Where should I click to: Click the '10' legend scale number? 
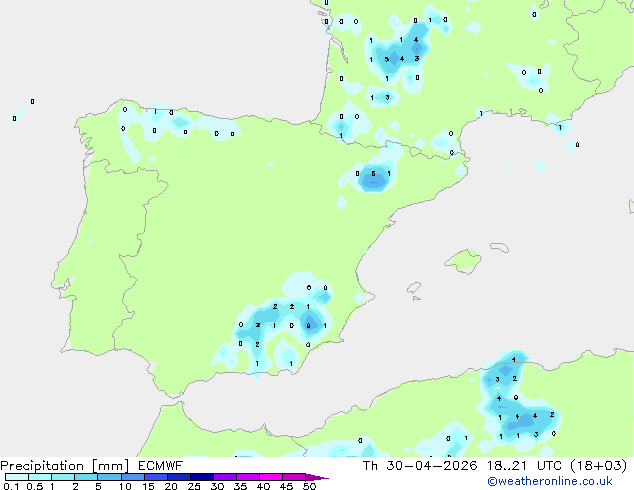click(x=125, y=486)
